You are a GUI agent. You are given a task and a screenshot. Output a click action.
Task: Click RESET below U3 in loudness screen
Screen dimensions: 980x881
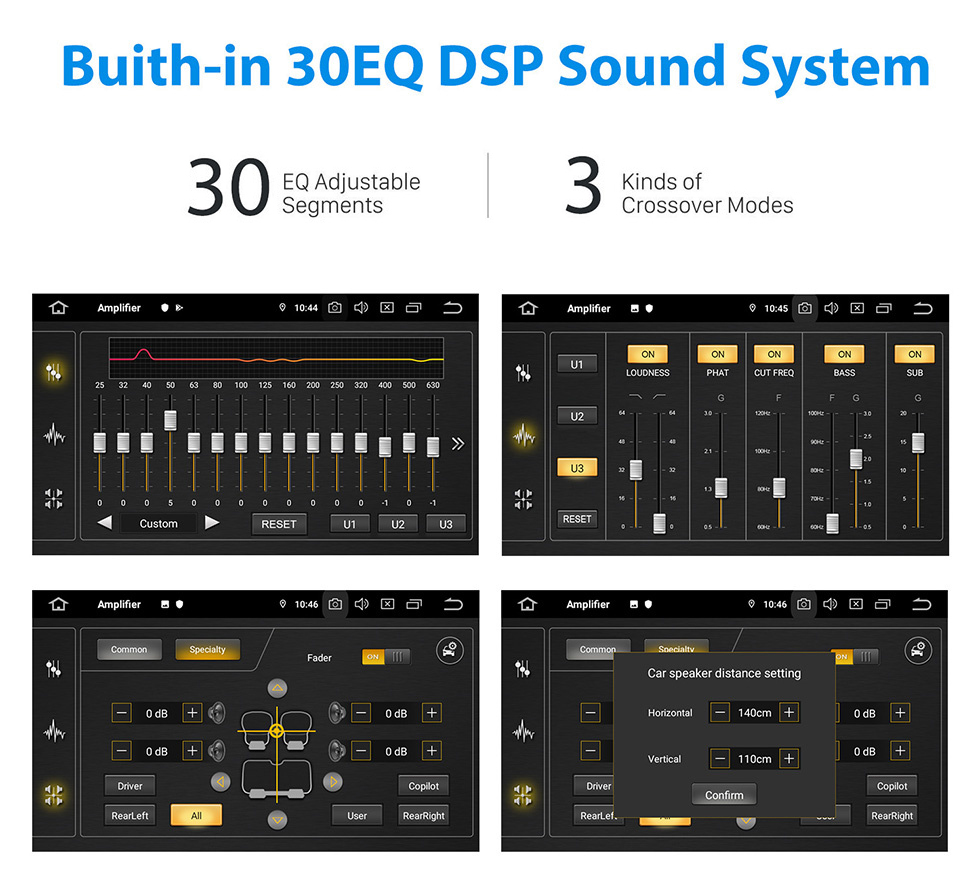point(577,519)
